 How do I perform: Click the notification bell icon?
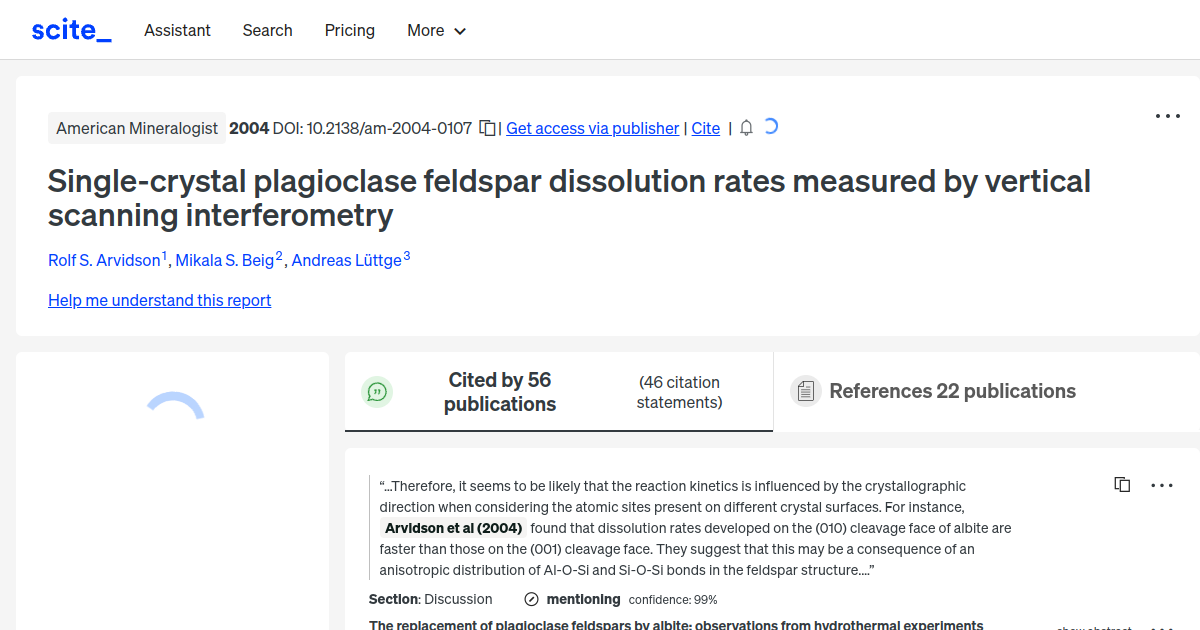746,128
